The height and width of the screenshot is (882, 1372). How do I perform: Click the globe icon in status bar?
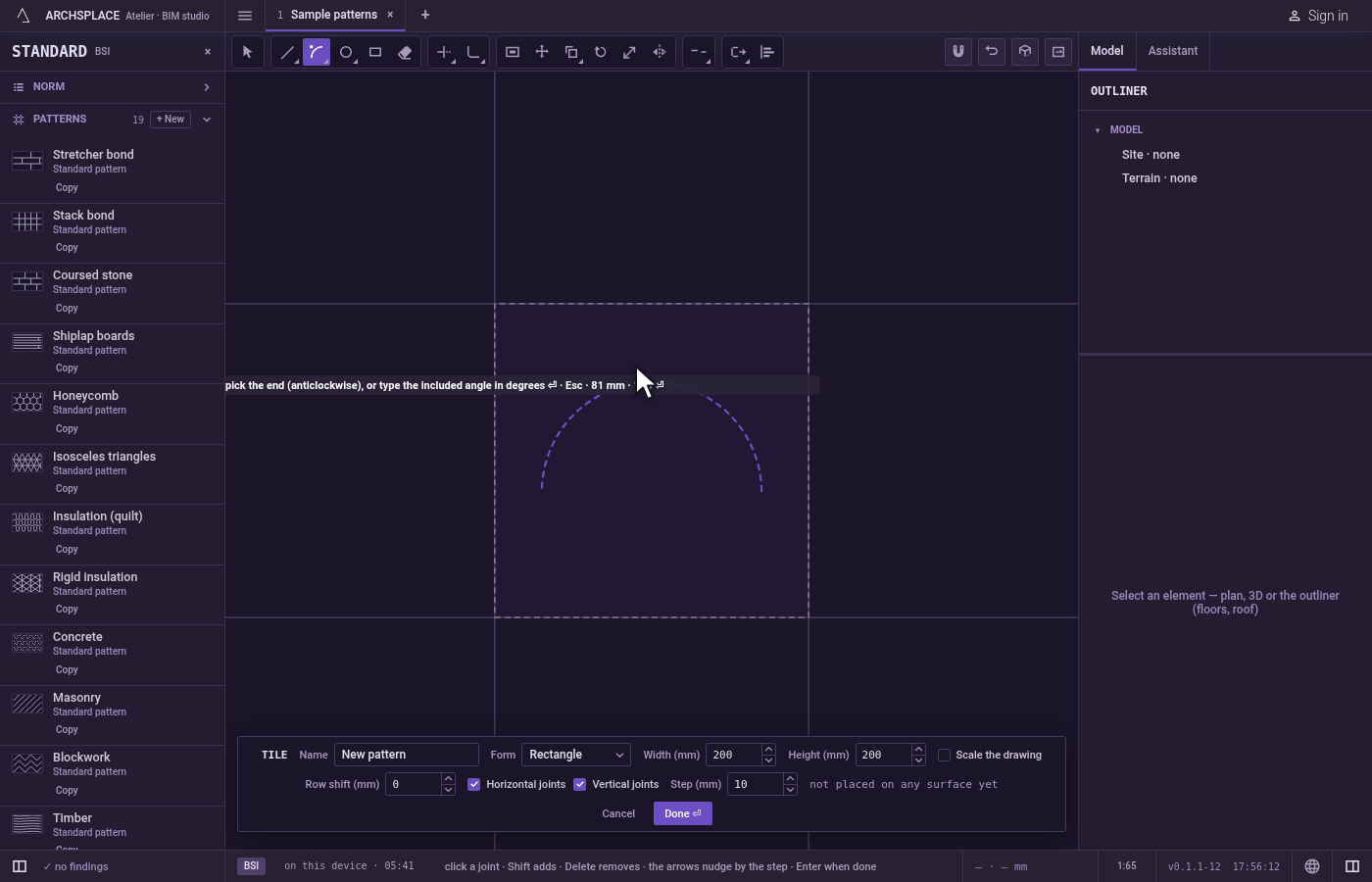[1312, 866]
